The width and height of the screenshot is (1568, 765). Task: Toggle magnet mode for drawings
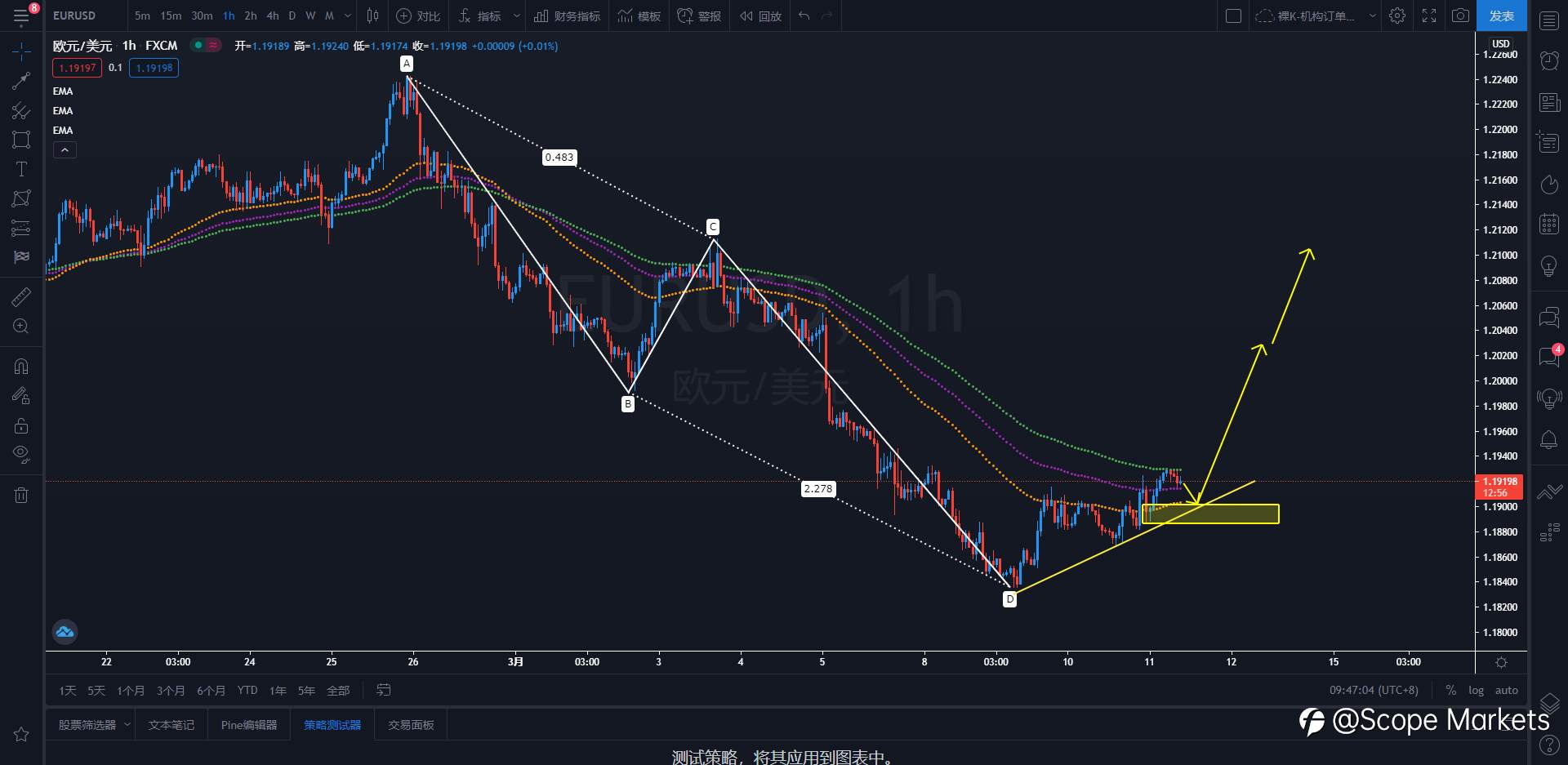(x=21, y=367)
